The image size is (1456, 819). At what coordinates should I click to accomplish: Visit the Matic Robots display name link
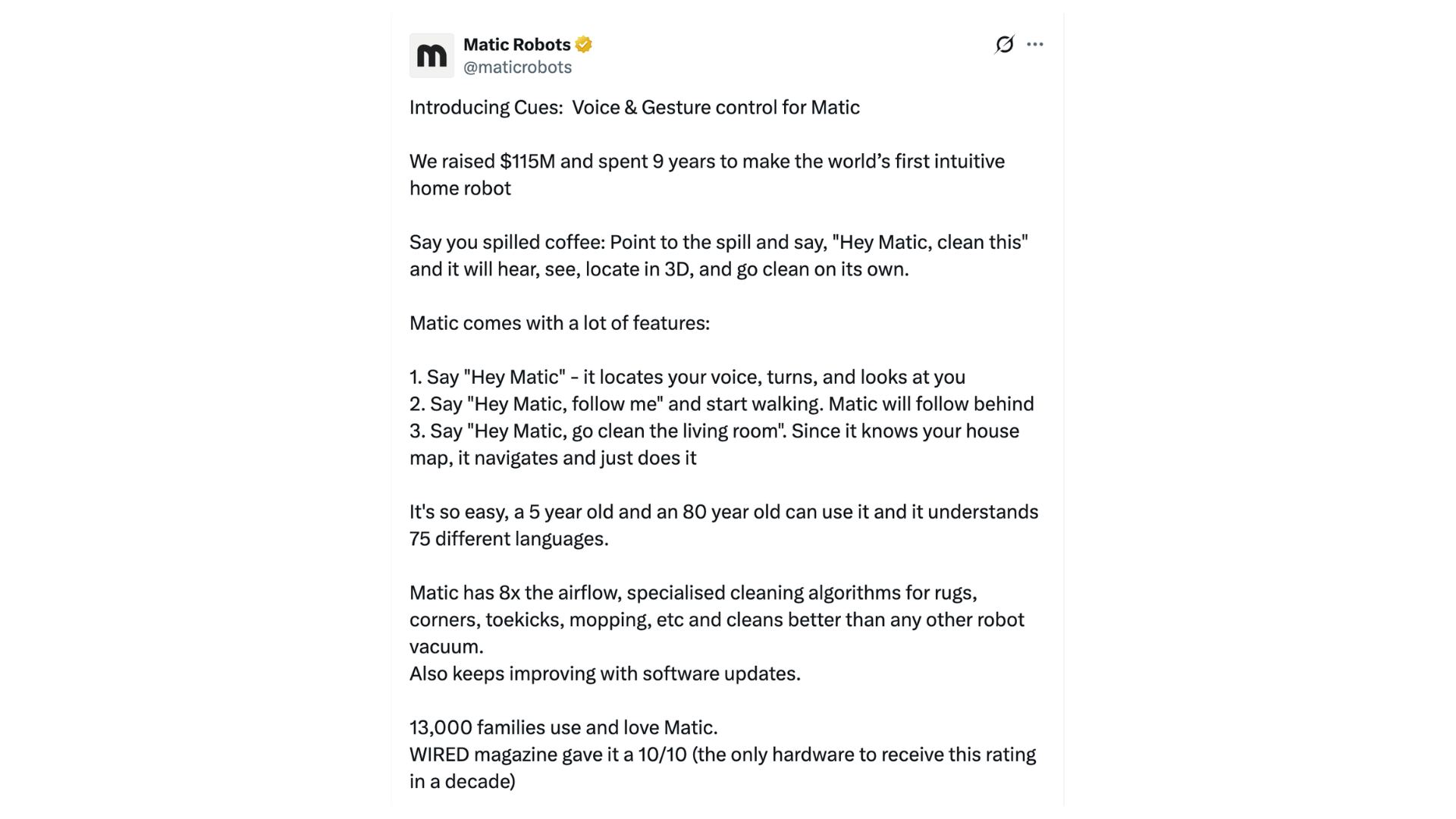(516, 45)
